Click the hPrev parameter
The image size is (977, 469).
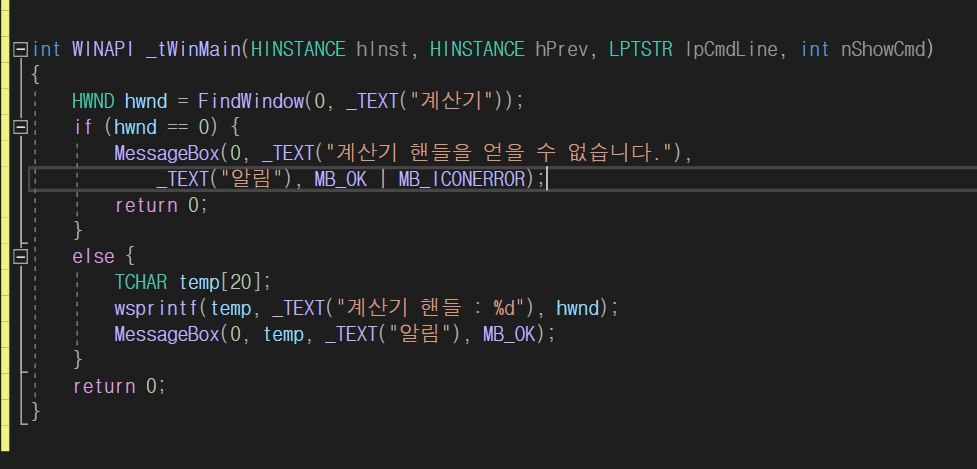coord(562,49)
